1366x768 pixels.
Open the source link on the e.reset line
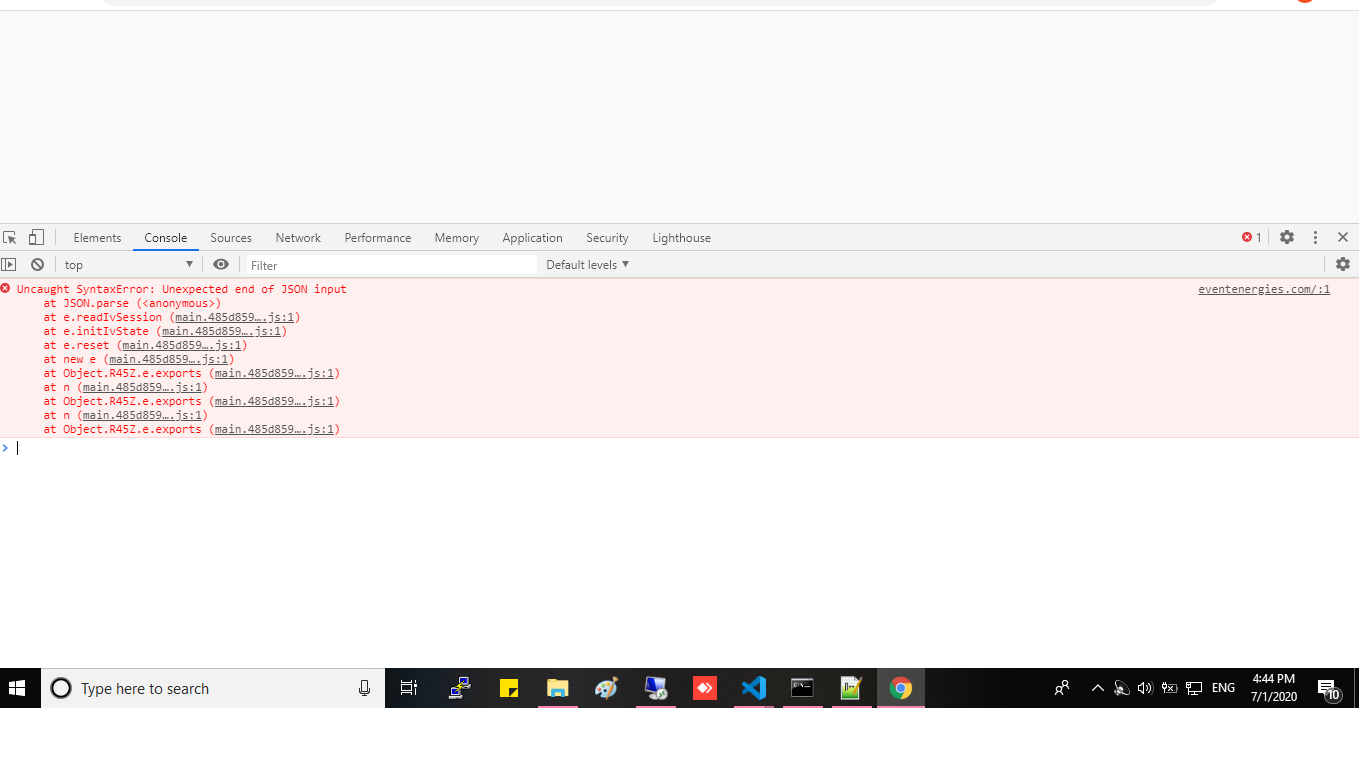click(182, 345)
